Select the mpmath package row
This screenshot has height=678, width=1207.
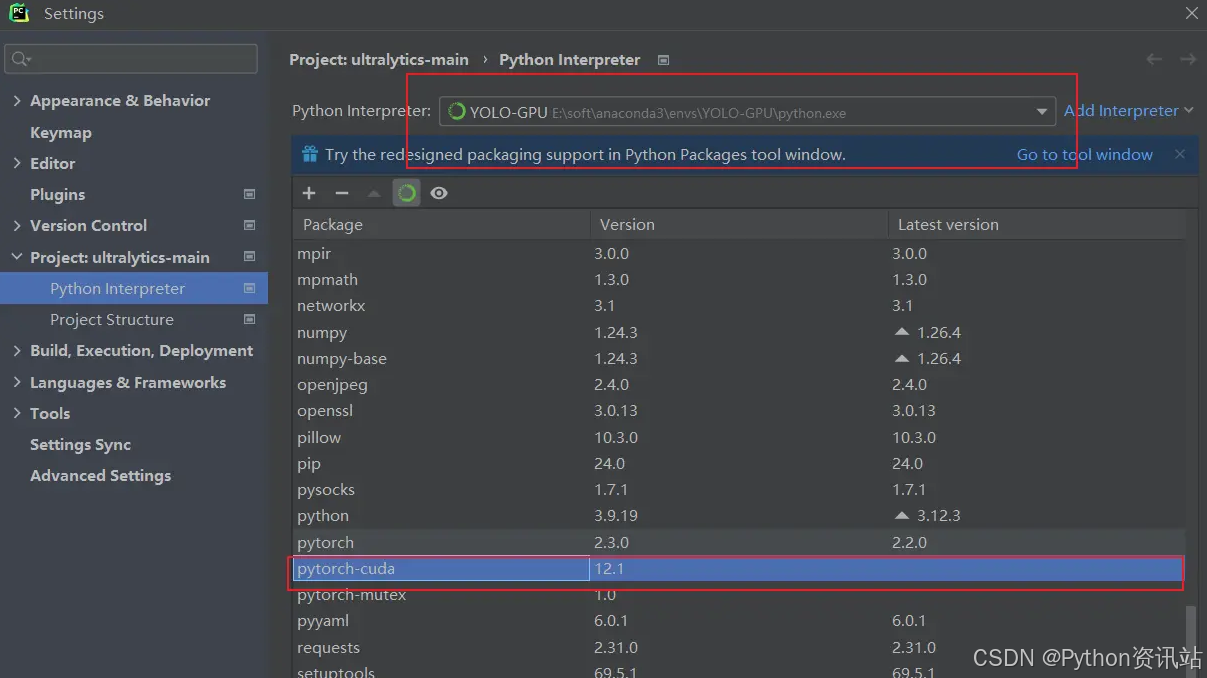739,280
